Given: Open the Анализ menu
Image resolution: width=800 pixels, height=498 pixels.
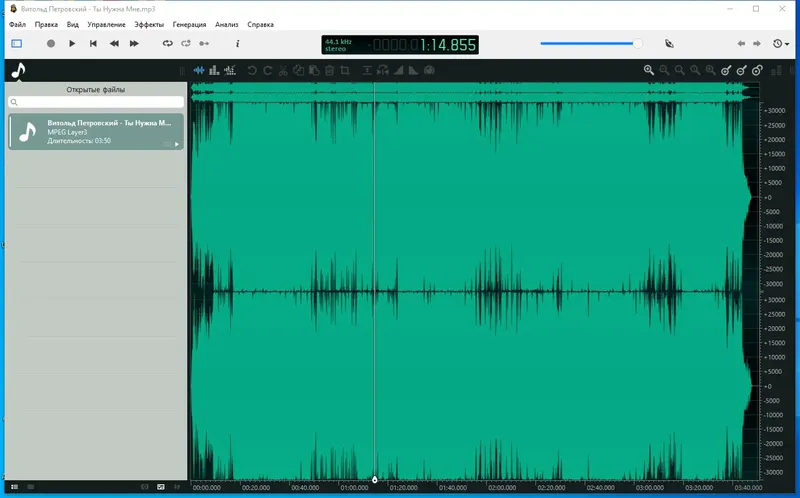Looking at the screenshot, I should pos(227,24).
